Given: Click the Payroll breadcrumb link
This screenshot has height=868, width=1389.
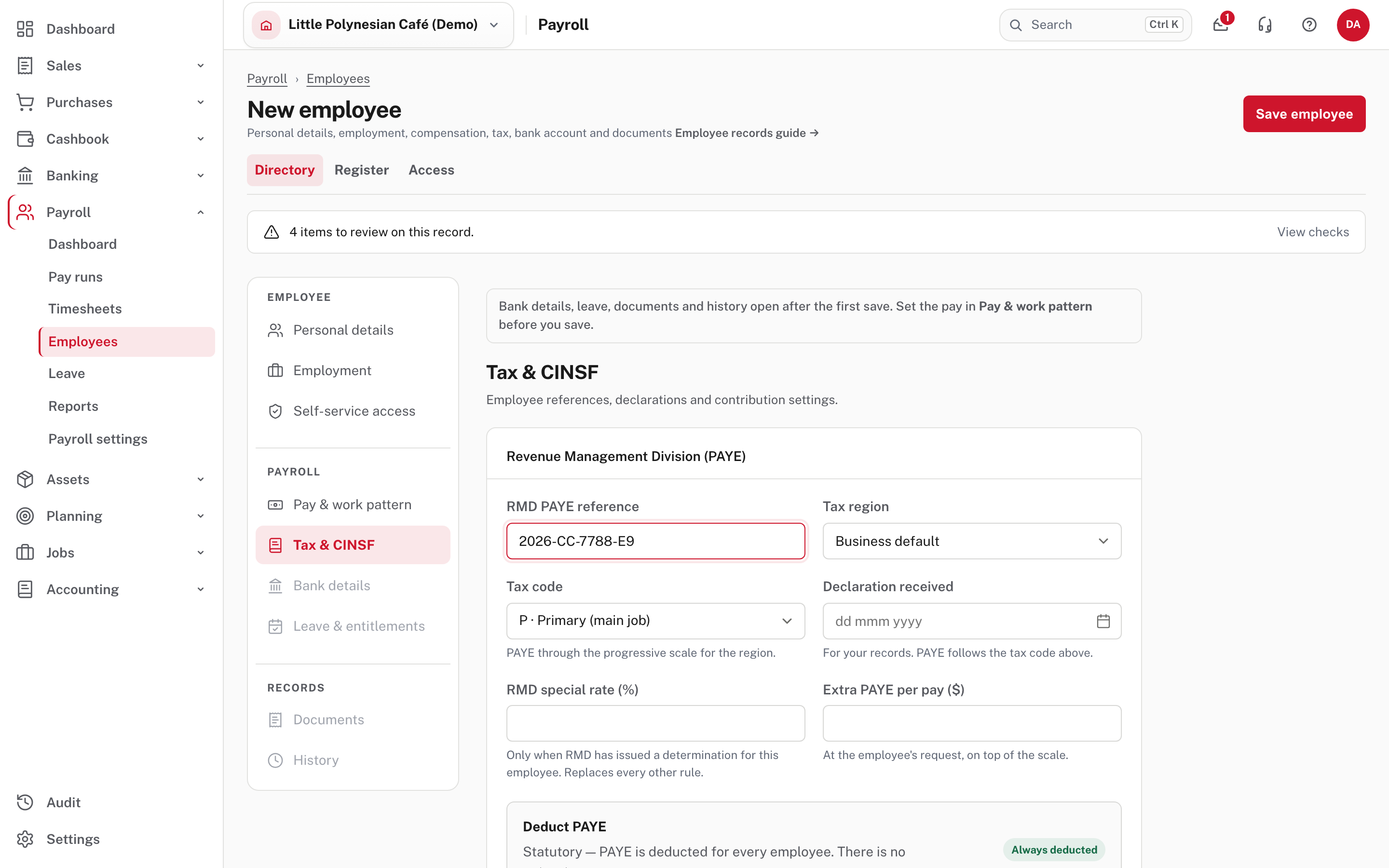Looking at the screenshot, I should (x=267, y=79).
